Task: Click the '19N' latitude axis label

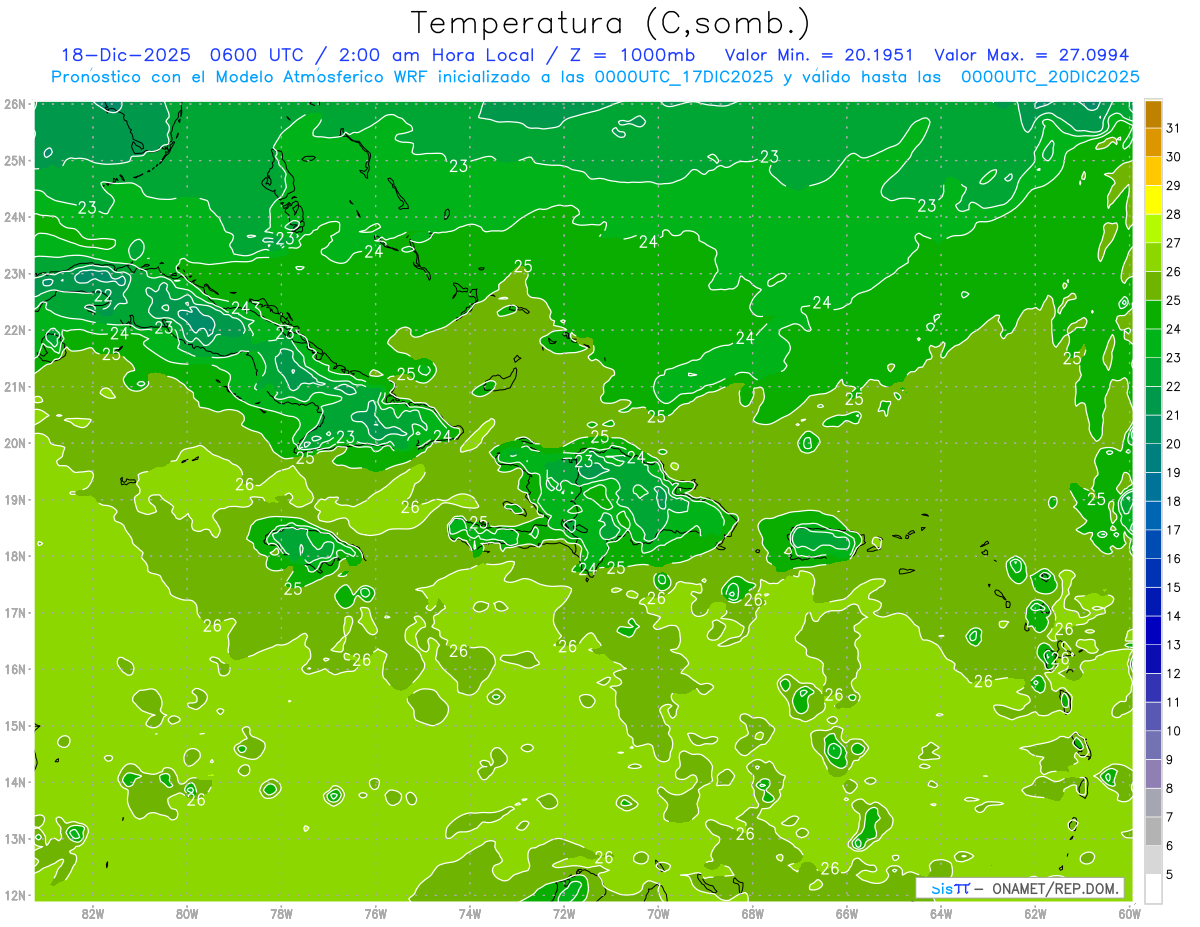Action: click(x=14, y=500)
